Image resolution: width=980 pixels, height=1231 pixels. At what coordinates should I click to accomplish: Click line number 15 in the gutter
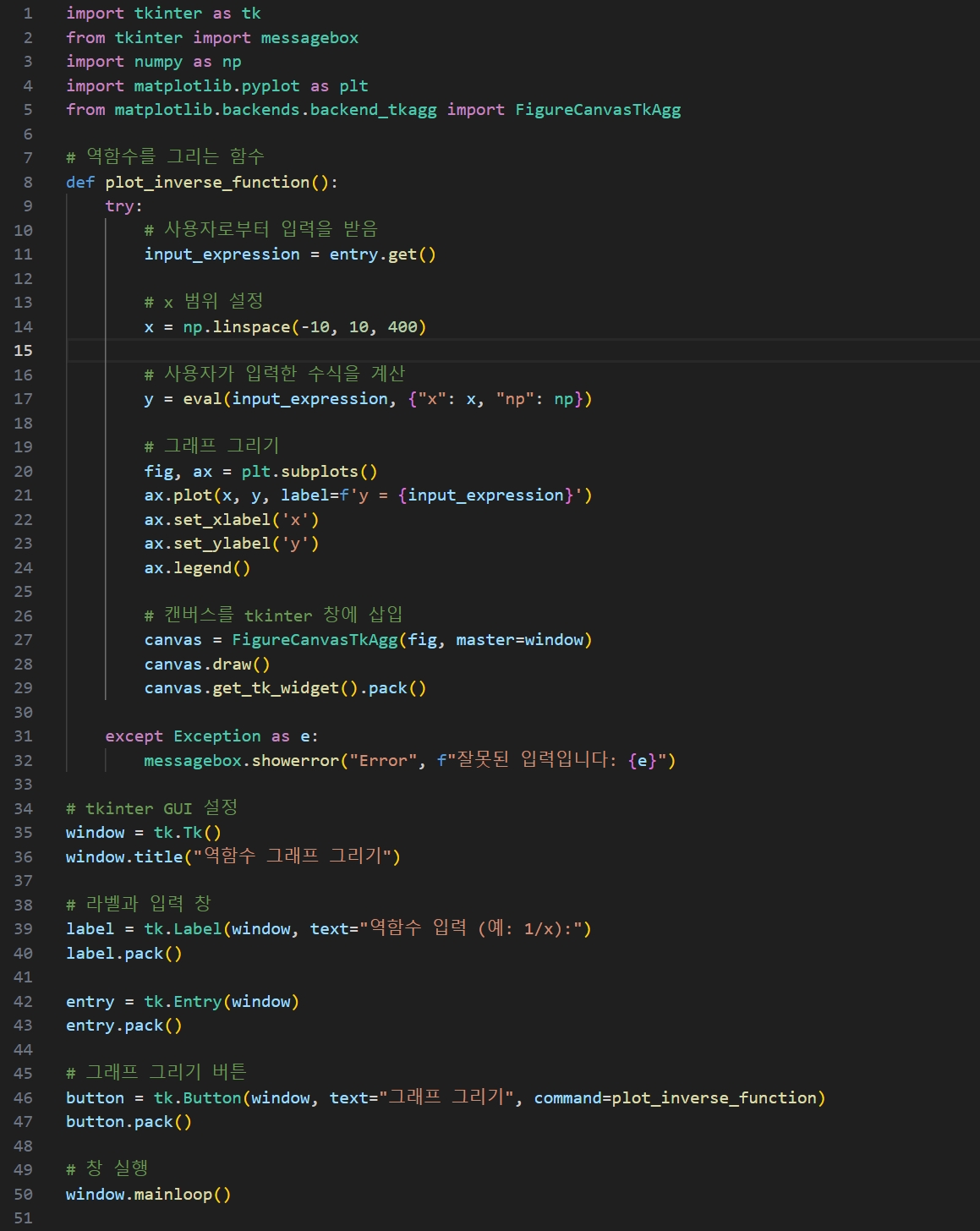point(23,351)
